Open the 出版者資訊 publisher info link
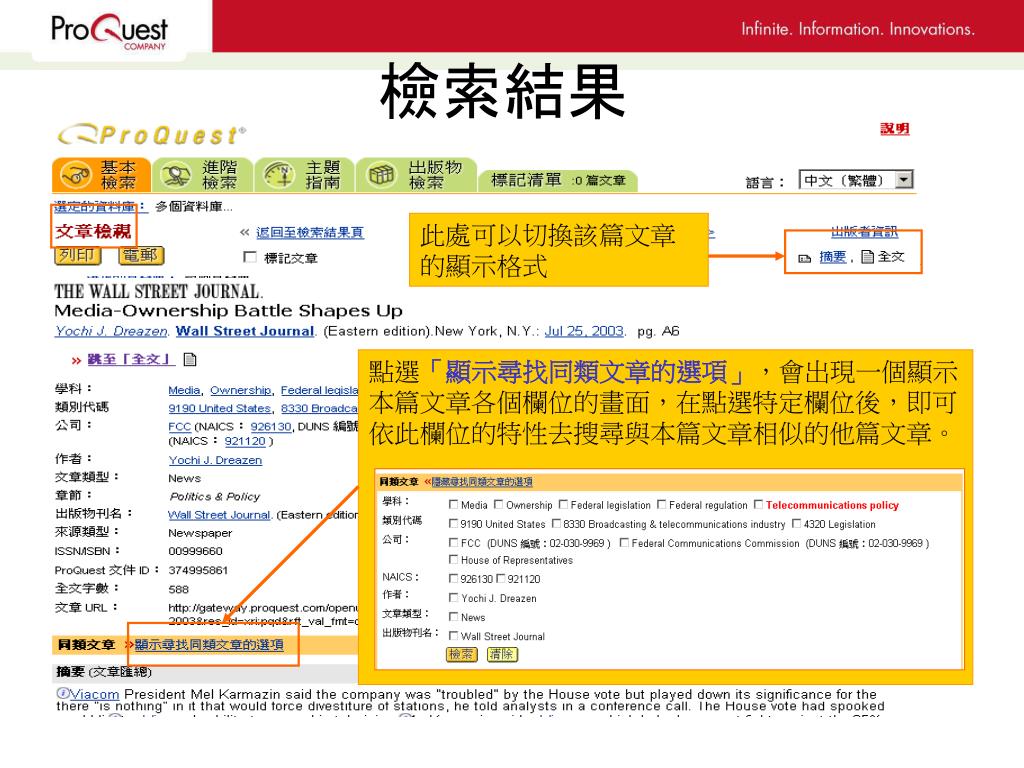Viewport: 1024px width, 768px height. [864, 232]
